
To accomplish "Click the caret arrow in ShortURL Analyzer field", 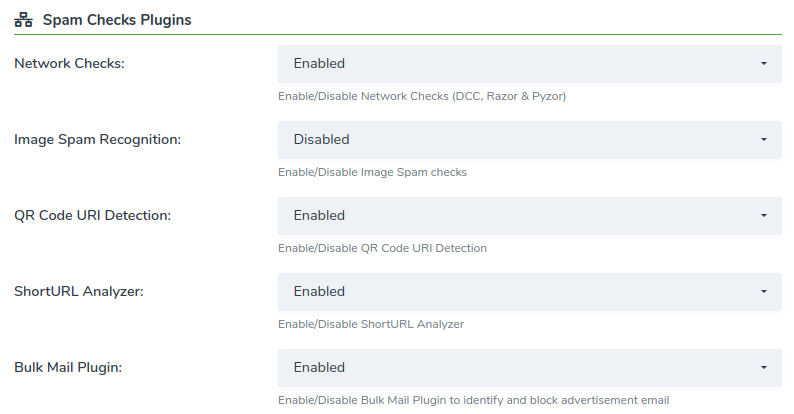I will point(764,292).
